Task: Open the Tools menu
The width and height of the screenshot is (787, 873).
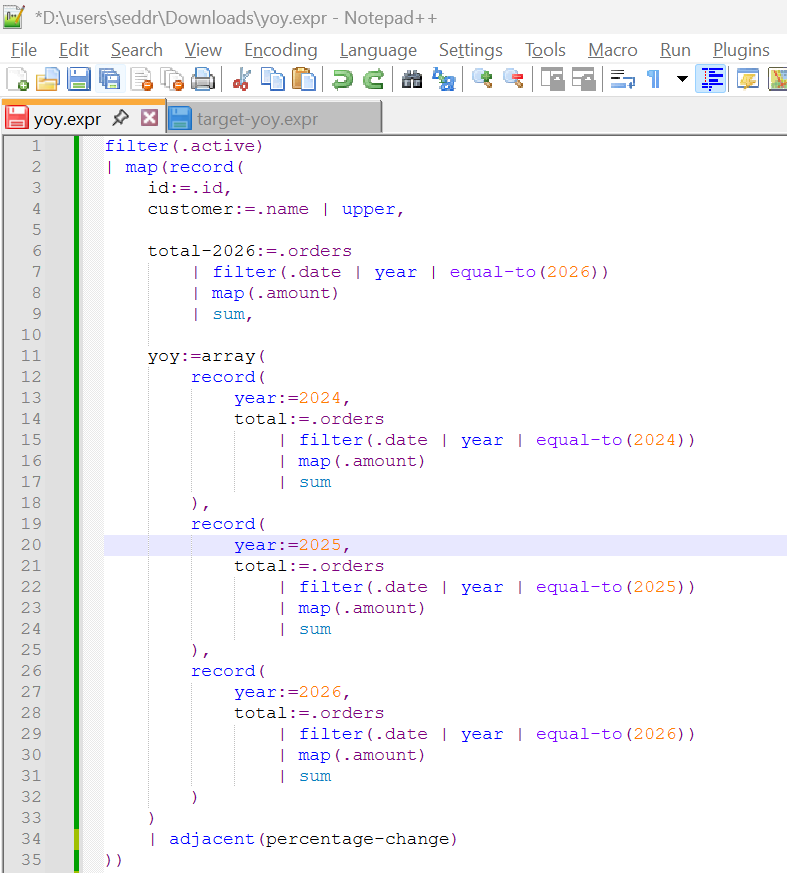Action: [545, 50]
